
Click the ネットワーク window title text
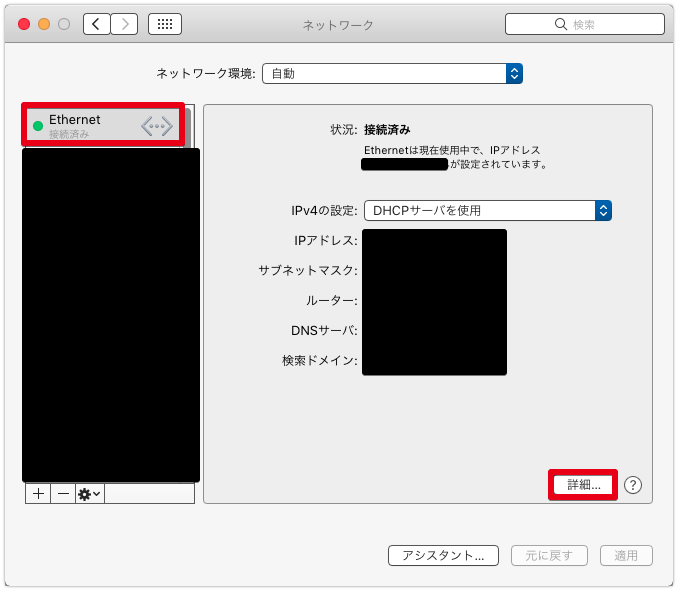(338, 25)
